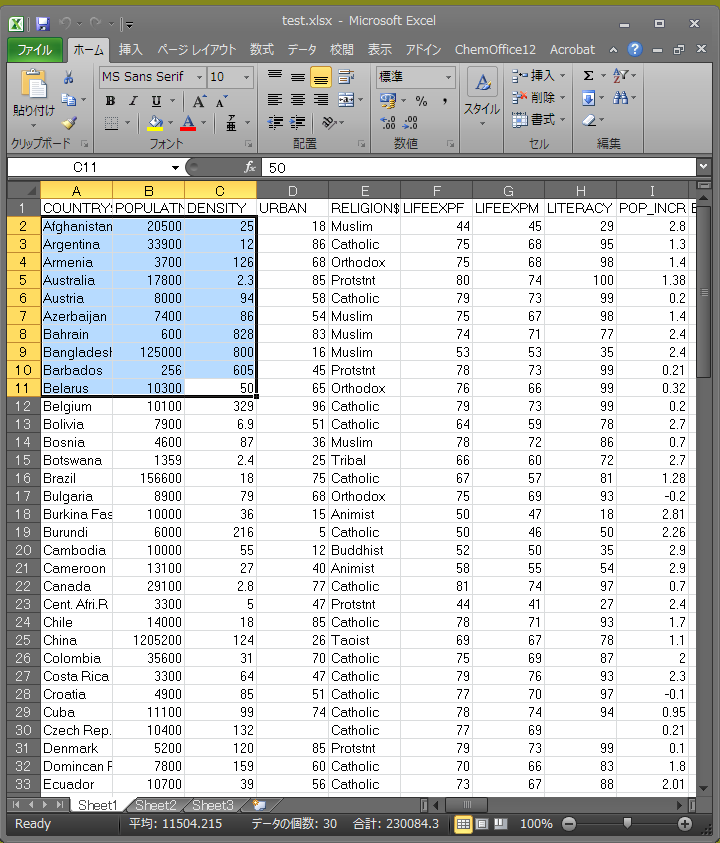Open the font size 10 dropdown
This screenshot has height=843, width=720.
pyautogui.click(x=246, y=77)
